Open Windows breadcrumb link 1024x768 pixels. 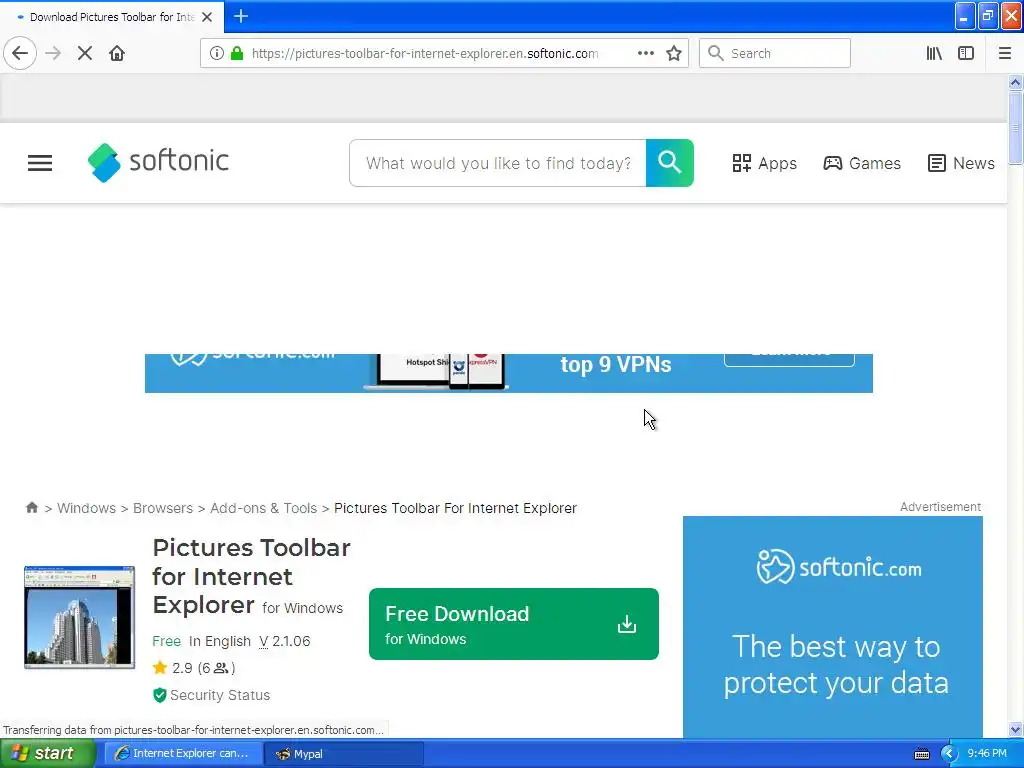86,508
